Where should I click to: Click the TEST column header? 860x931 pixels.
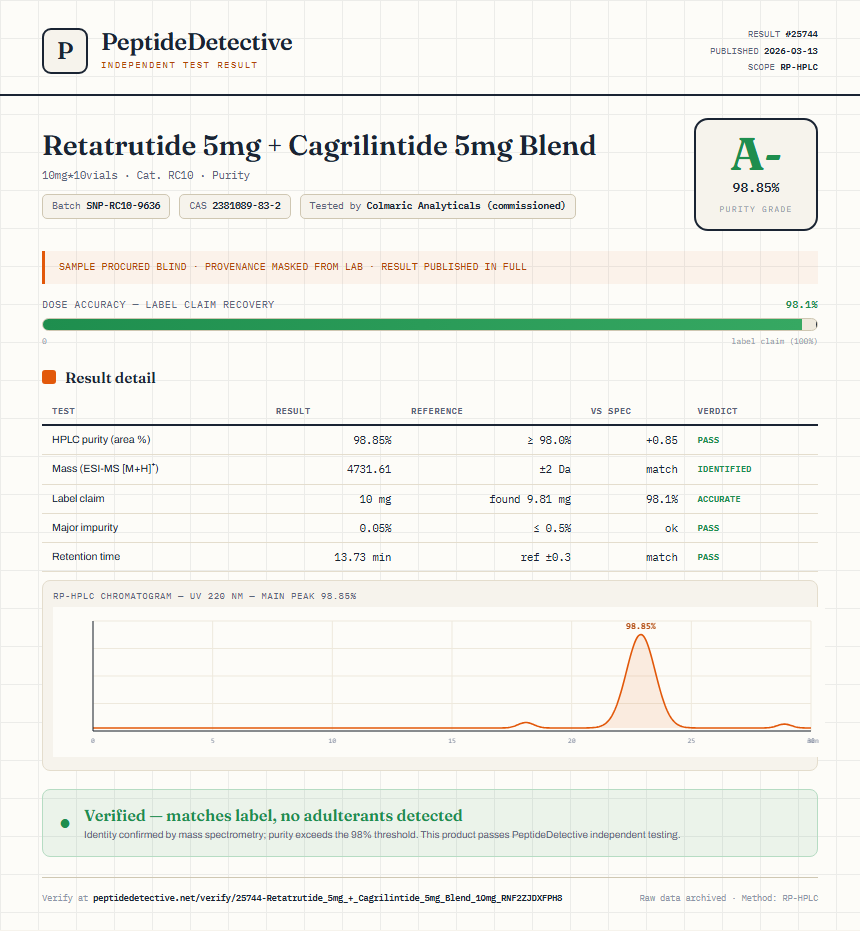tap(64, 411)
